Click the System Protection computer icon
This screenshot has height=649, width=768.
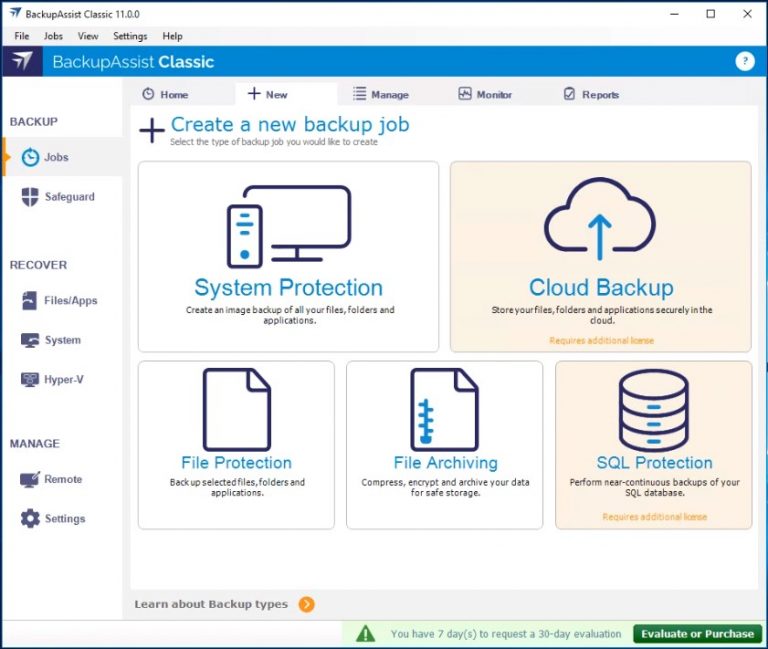click(288, 226)
